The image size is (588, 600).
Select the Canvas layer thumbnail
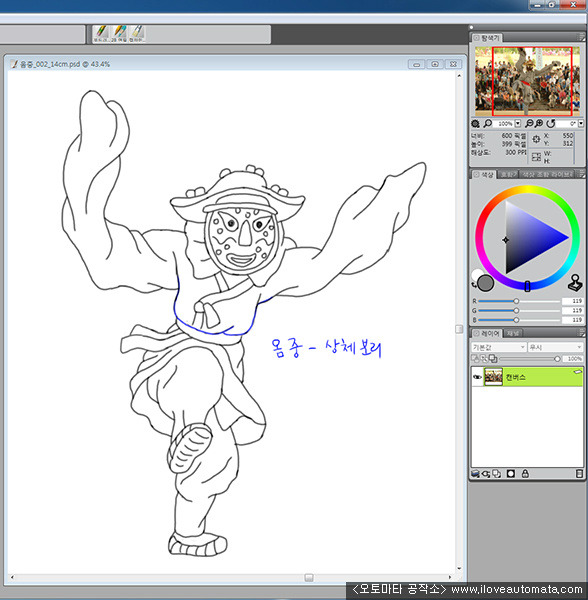click(493, 377)
